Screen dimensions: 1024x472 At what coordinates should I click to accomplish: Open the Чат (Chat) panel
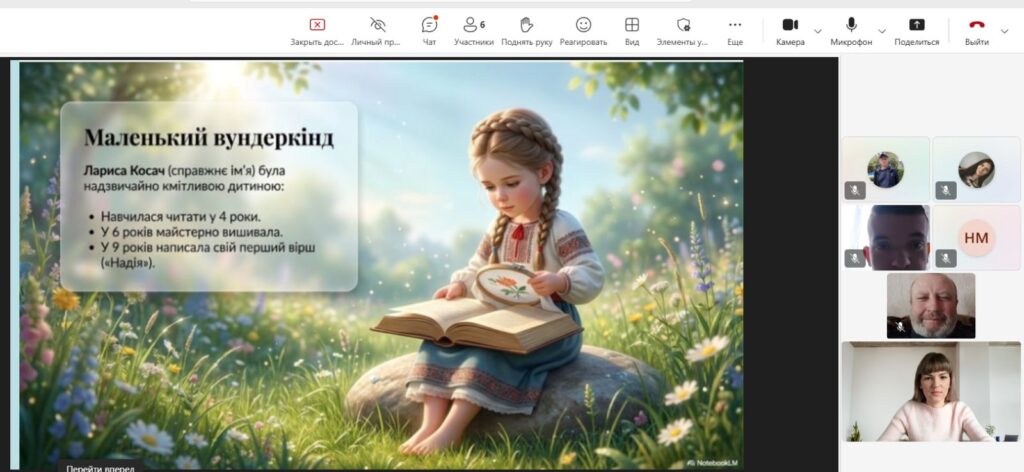coord(429,26)
